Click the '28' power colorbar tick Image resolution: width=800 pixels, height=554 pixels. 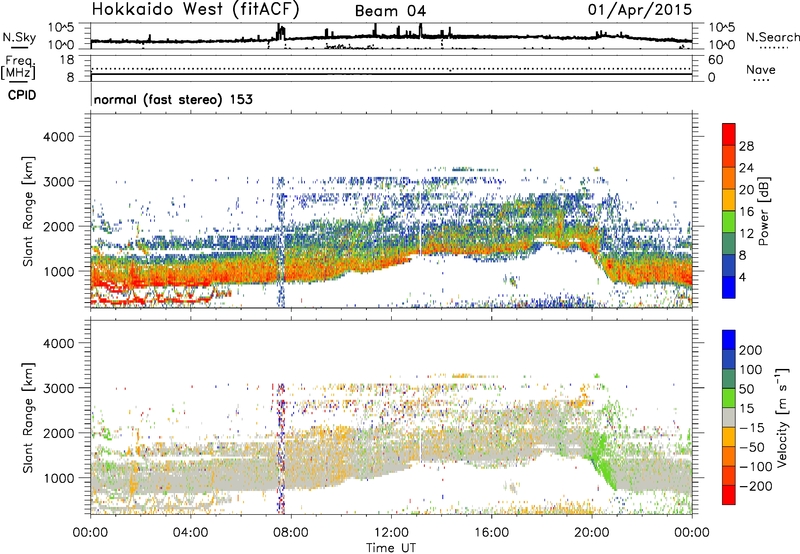746,146
